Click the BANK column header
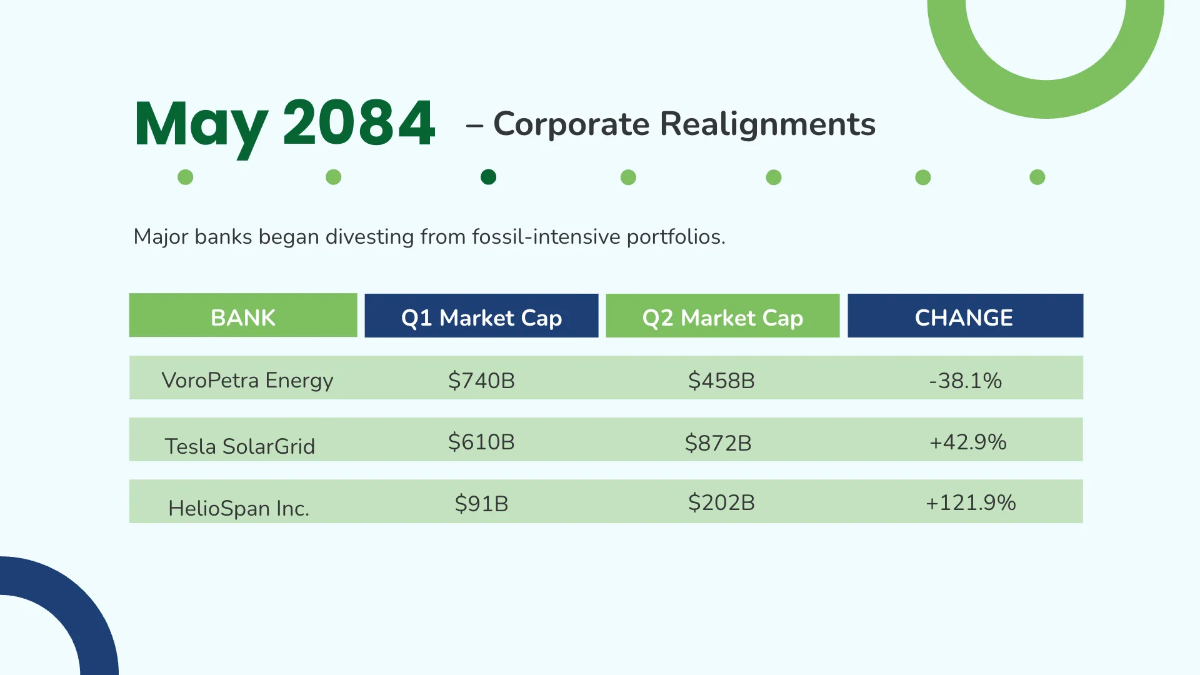The image size is (1200, 675). [243, 318]
